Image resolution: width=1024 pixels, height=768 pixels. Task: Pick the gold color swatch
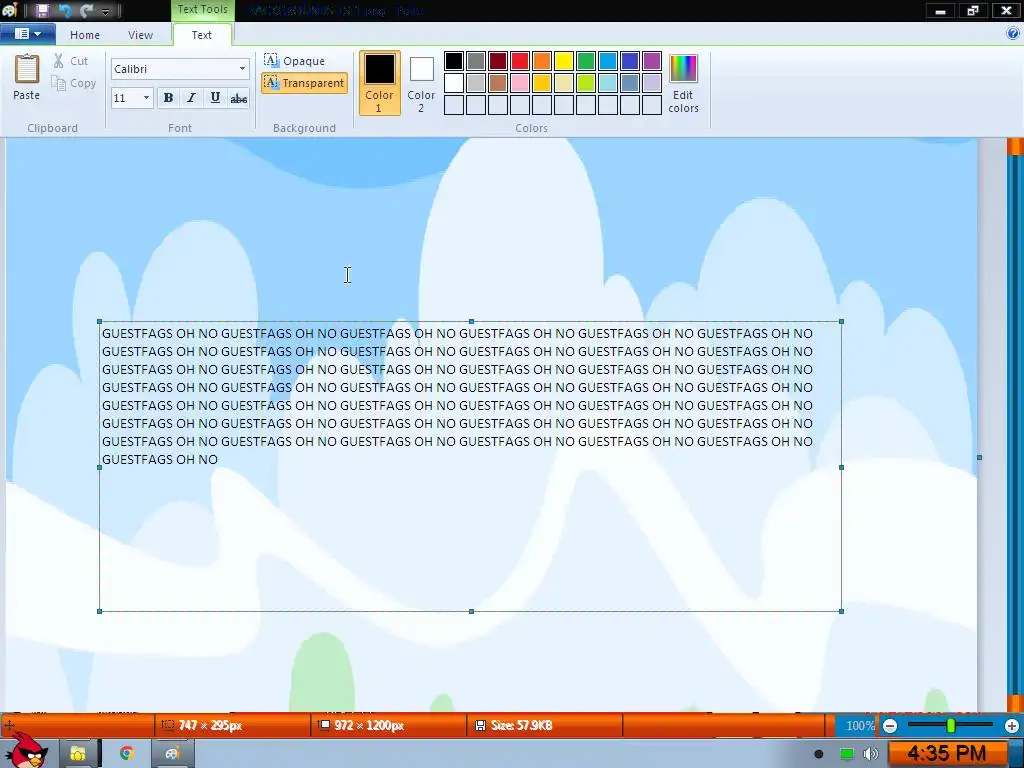click(542, 83)
